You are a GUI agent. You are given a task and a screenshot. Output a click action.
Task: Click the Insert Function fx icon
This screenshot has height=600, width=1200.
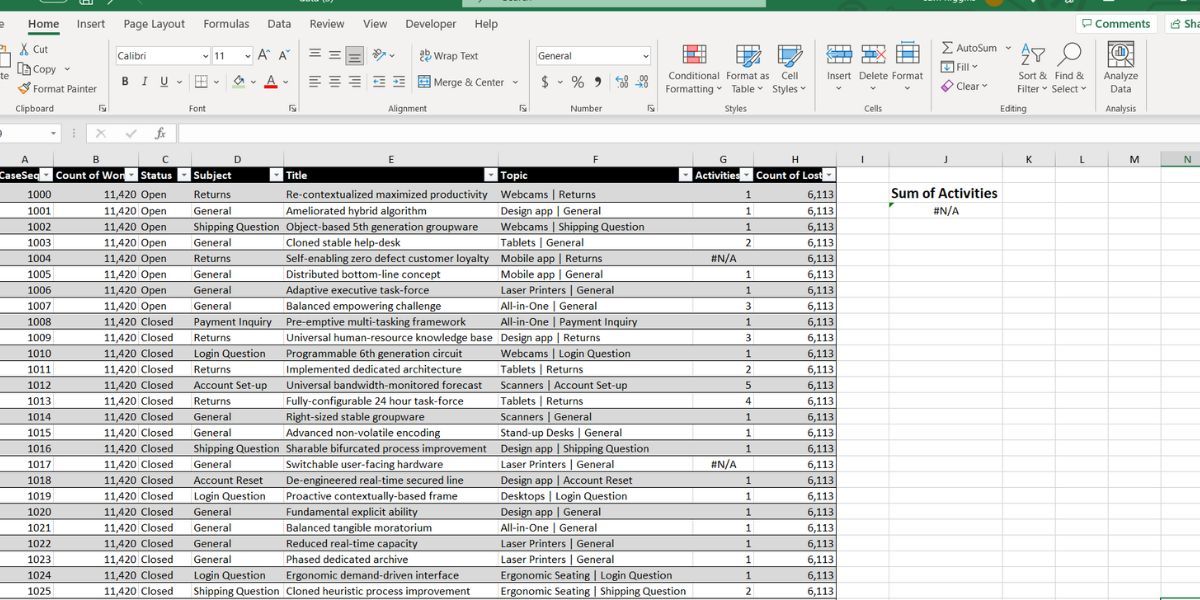coord(160,133)
